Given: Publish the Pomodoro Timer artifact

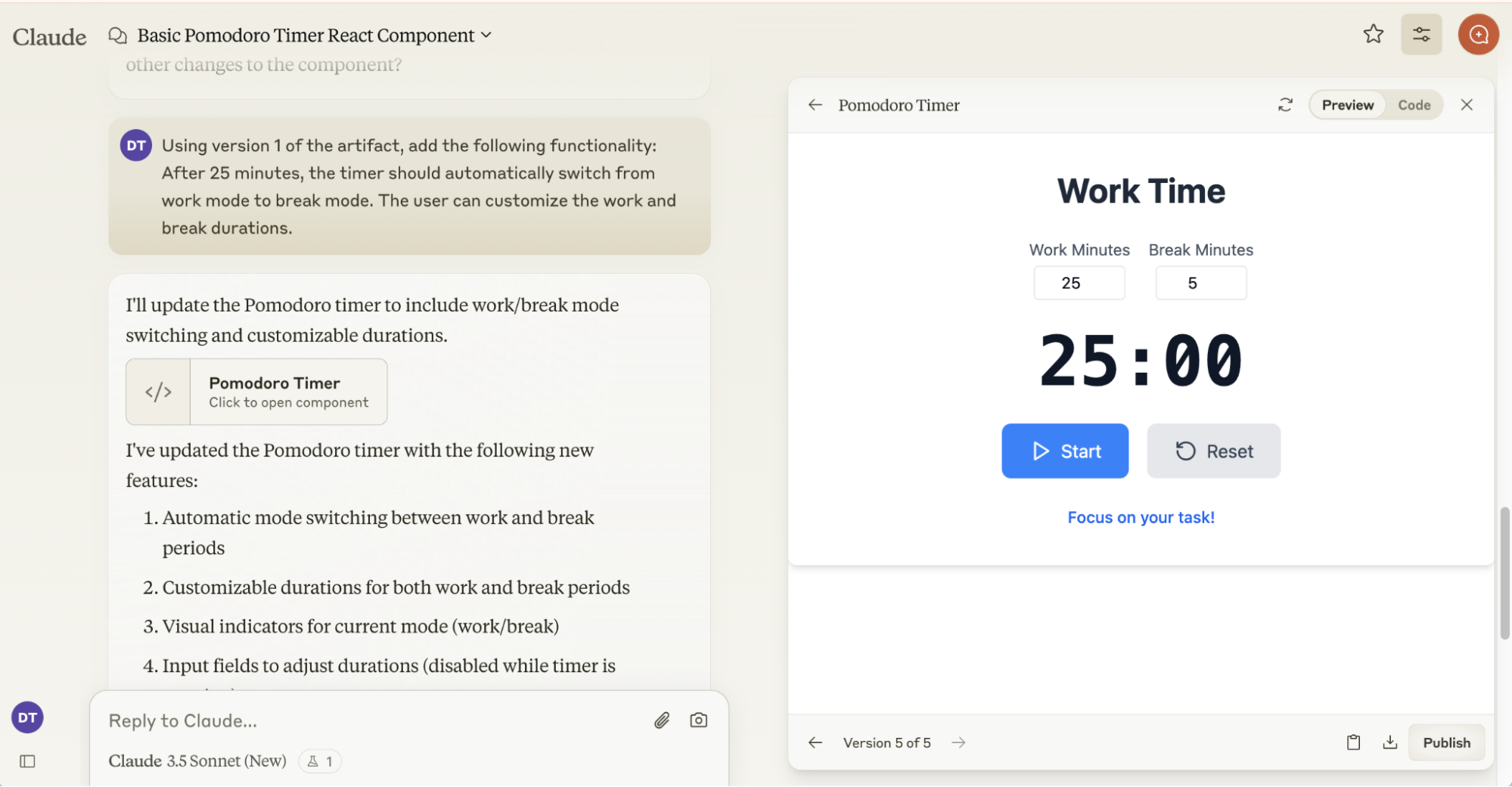Looking at the screenshot, I should 1446,742.
